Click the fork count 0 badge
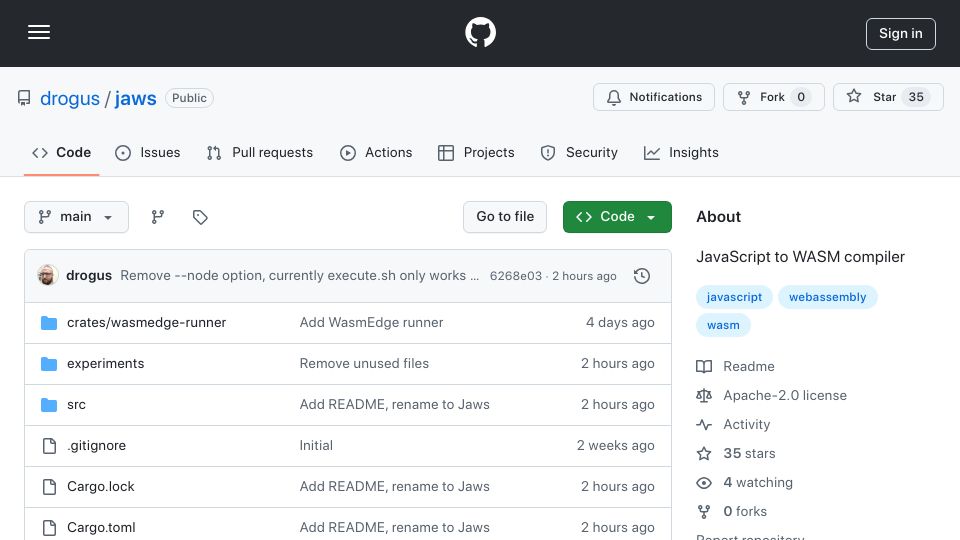This screenshot has width=960, height=540. [x=801, y=97]
